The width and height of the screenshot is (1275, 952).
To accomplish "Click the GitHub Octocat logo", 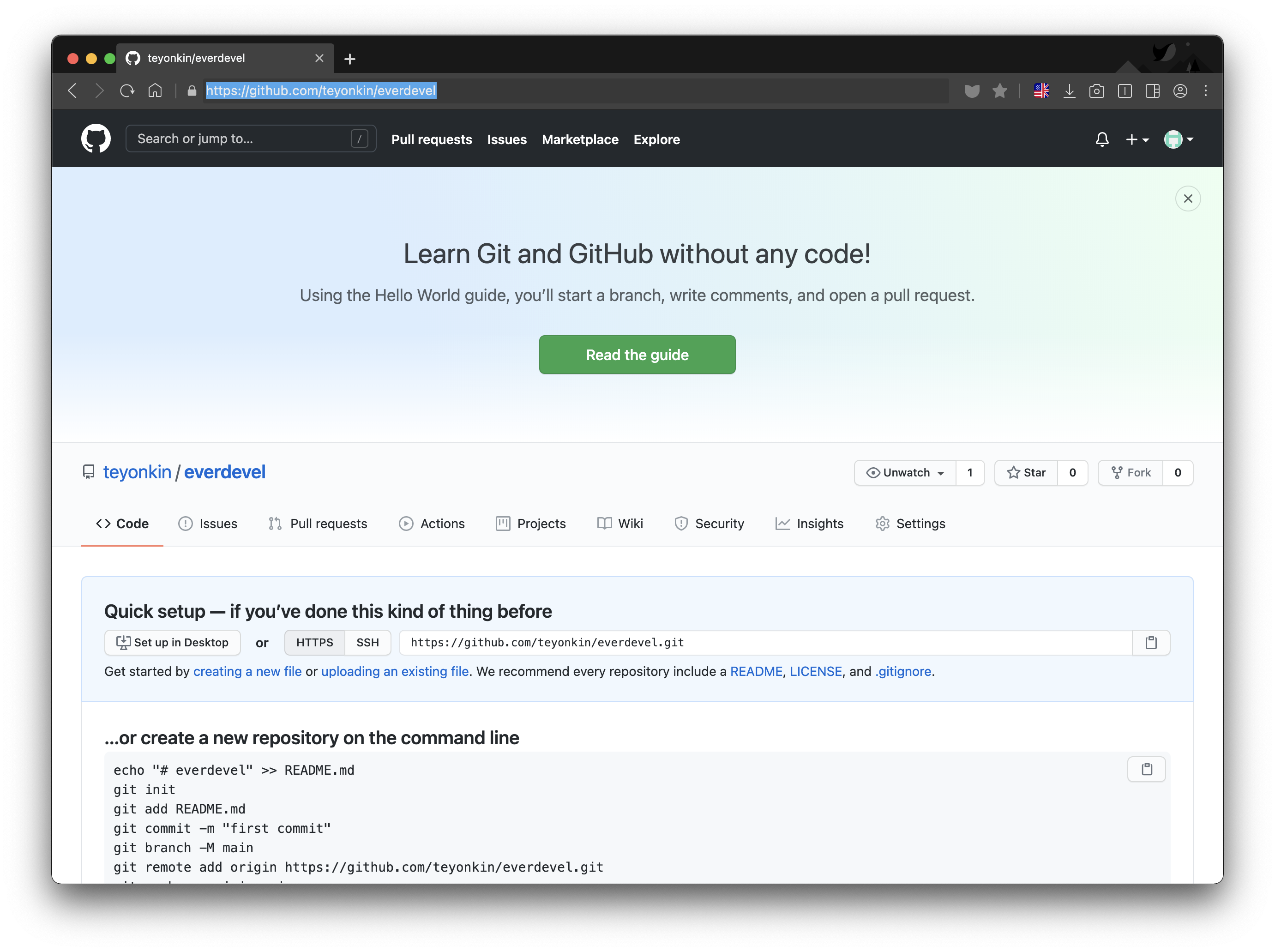I will point(96,139).
